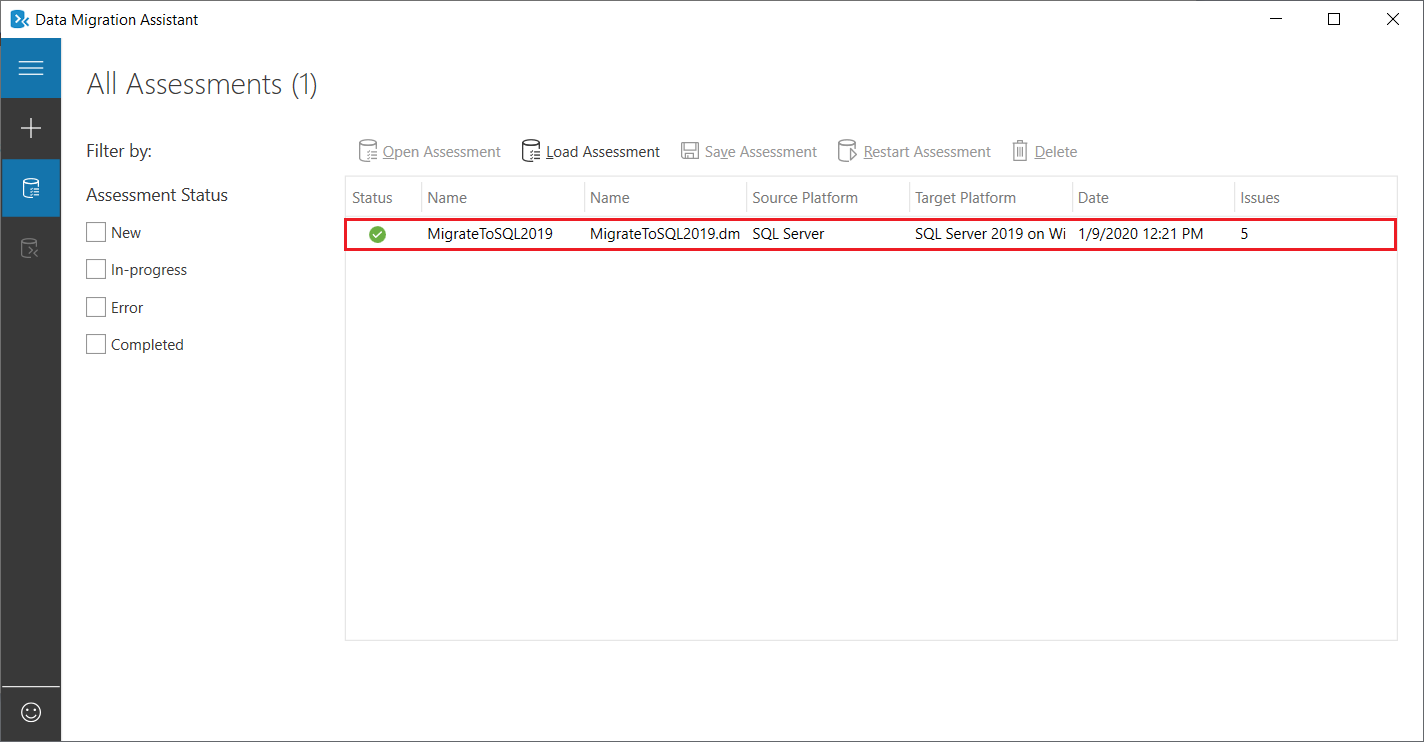
Task: Check the New status filter
Action: tap(96, 232)
